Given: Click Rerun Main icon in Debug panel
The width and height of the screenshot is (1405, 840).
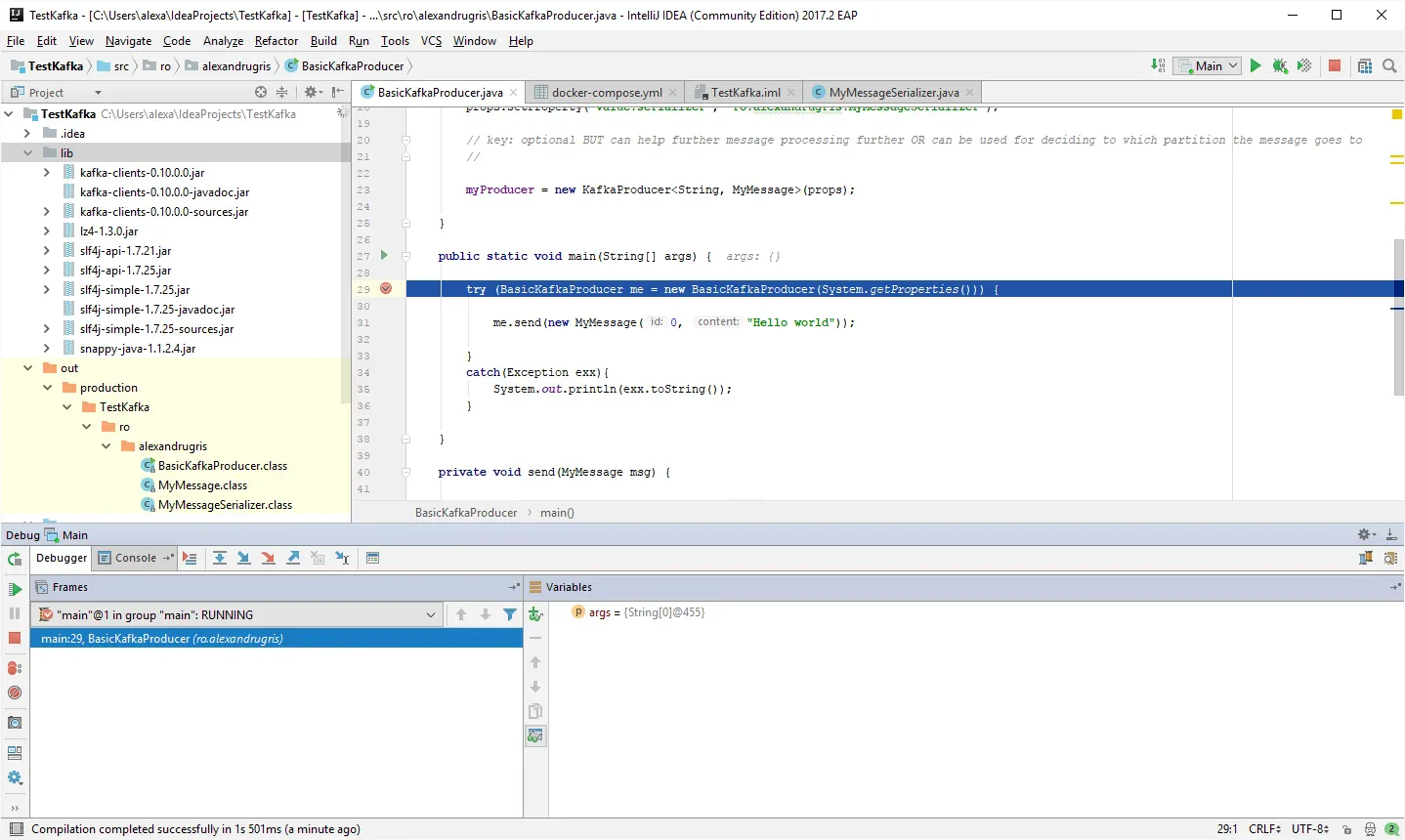Looking at the screenshot, I should [15, 559].
